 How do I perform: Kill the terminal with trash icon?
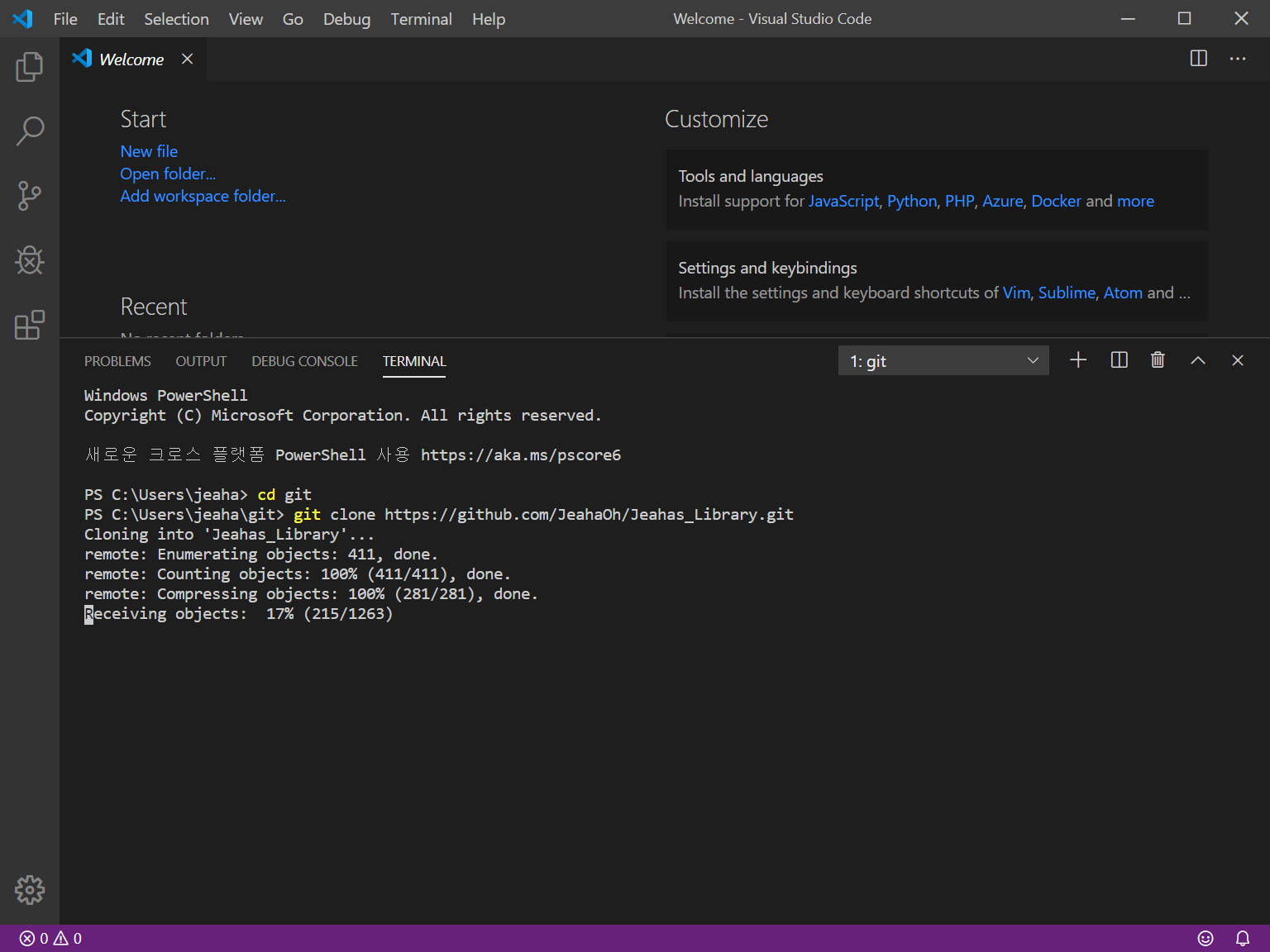[x=1158, y=360]
